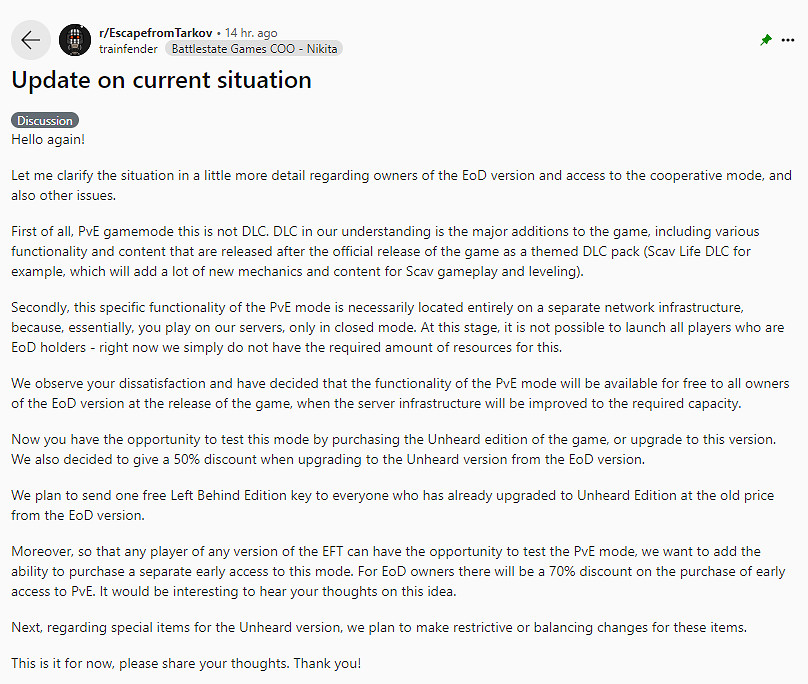Open the r/EscapefromTarkov subreddit link
Viewport: 808px width, 684px height.
coord(155,32)
